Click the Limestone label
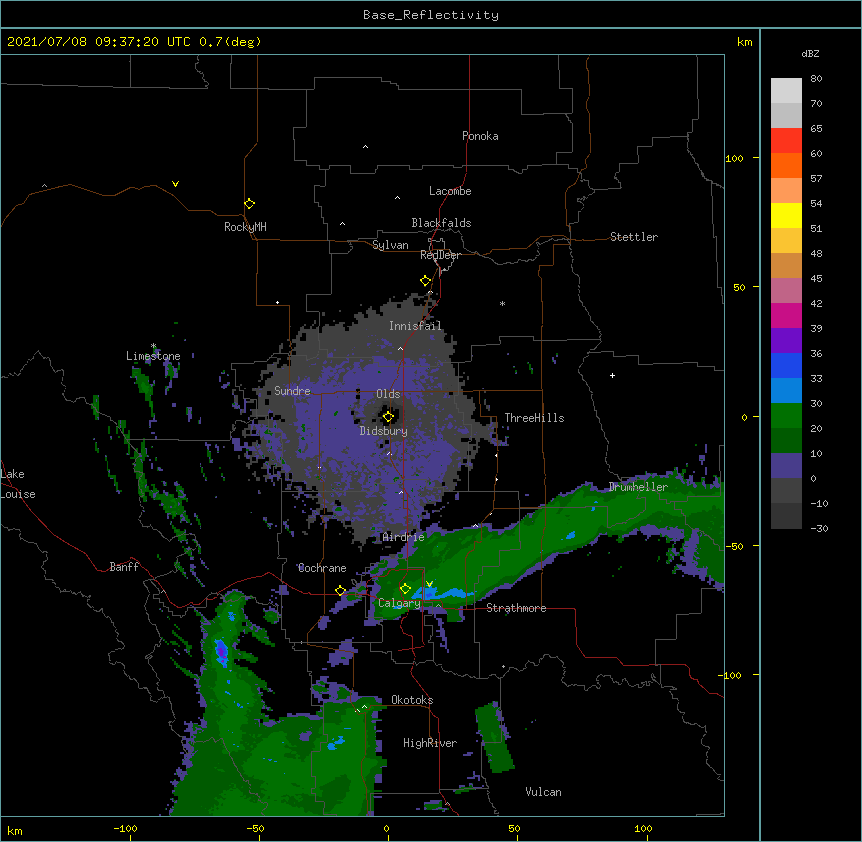The height and width of the screenshot is (842, 862). point(153,356)
